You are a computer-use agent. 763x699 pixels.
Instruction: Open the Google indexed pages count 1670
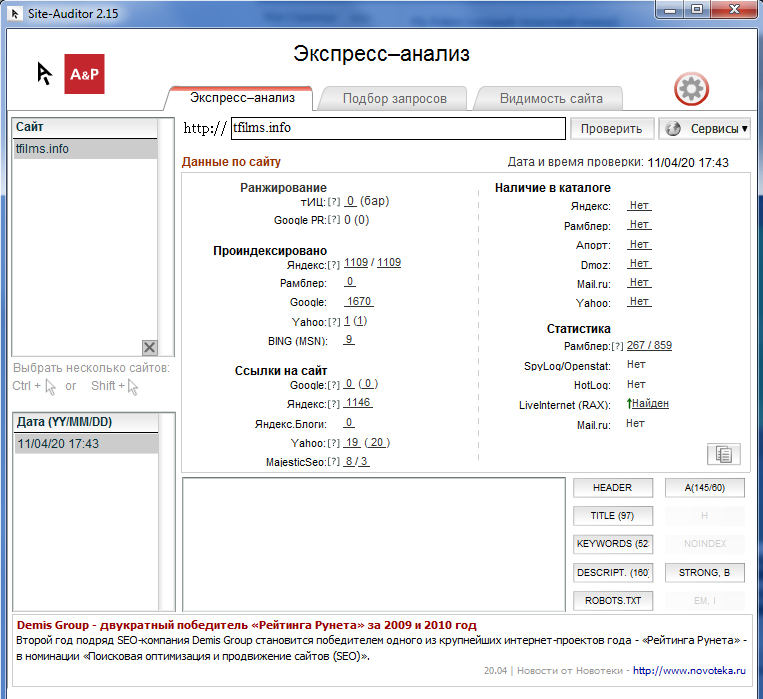(x=359, y=302)
